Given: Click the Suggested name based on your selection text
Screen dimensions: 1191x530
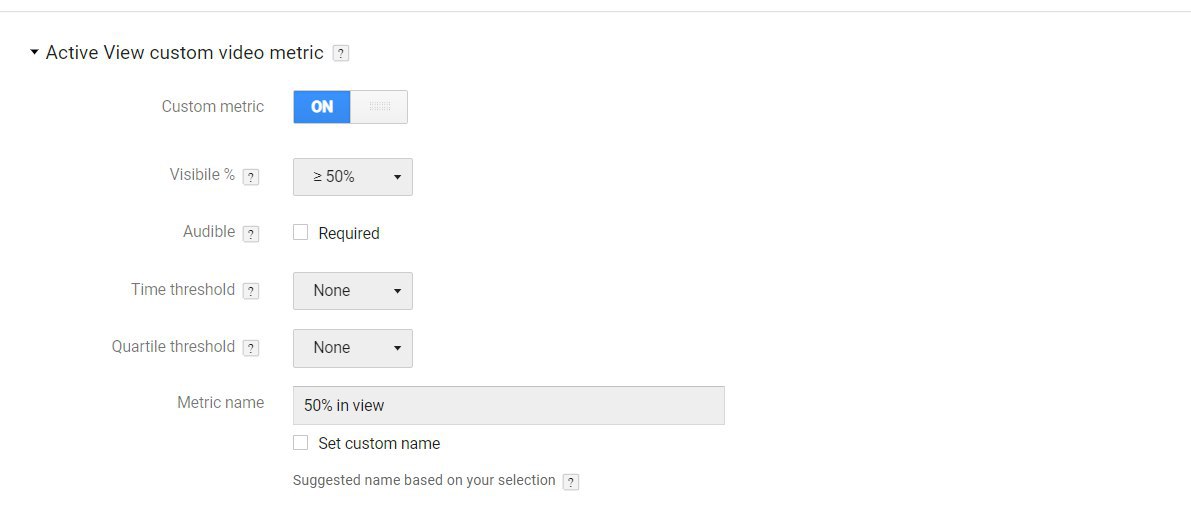Looking at the screenshot, I should [424, 480].
